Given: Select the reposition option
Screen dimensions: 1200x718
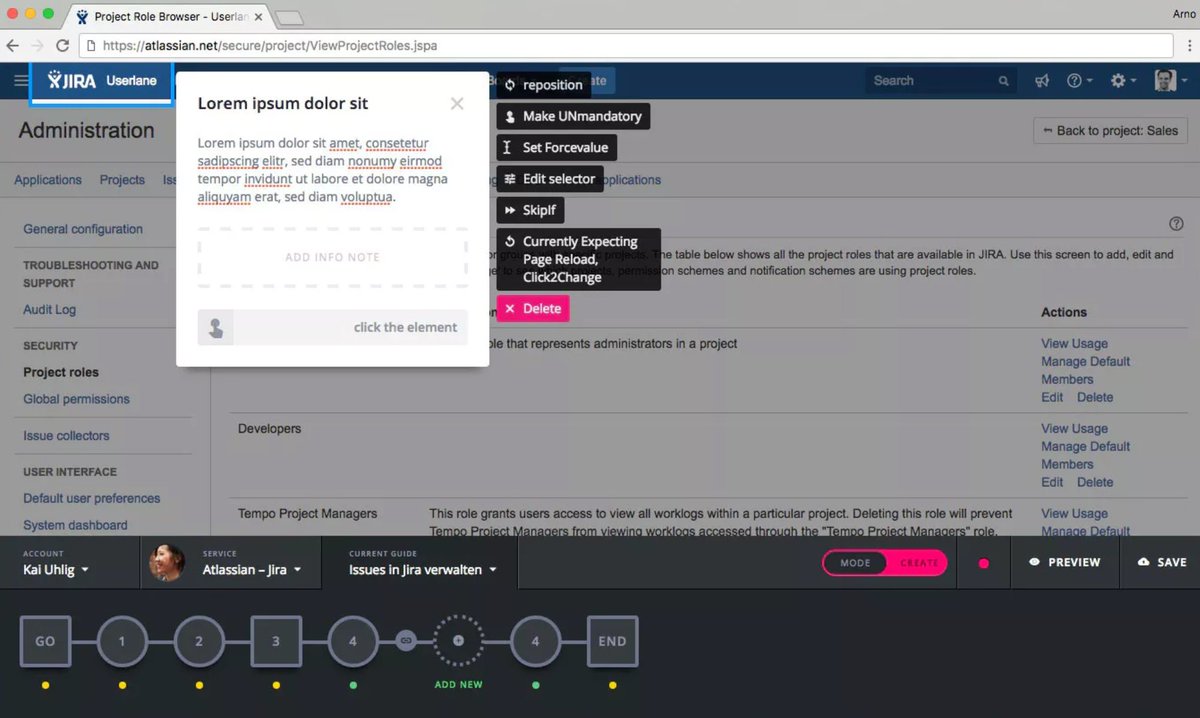Looking at the screenshot, I should (x=543, y=85).
